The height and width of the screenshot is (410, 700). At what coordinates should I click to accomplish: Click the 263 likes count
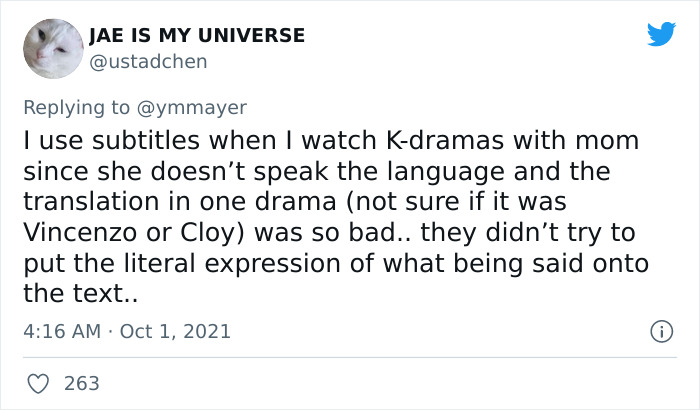(x=81, y=383)
